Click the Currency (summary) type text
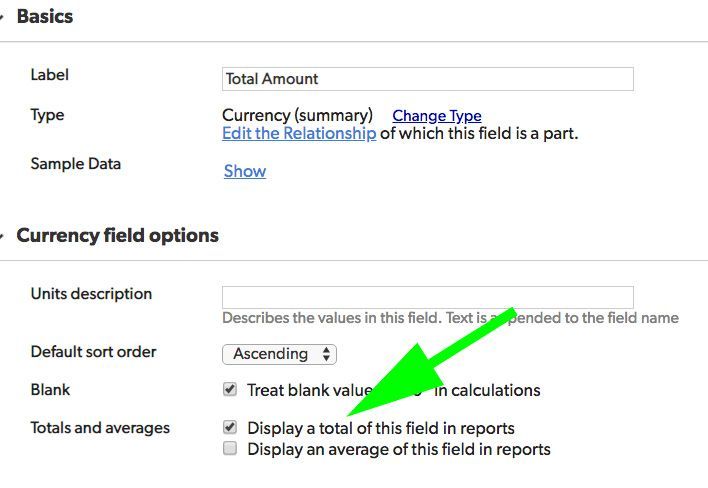This screenshot has width=708, height=488. click(x=298, y=116)
